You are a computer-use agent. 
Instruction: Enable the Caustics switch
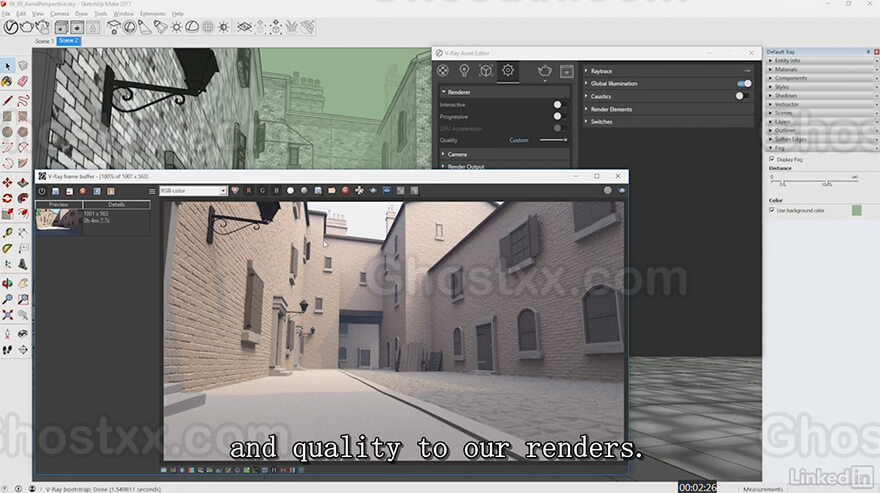click(742, 96)
